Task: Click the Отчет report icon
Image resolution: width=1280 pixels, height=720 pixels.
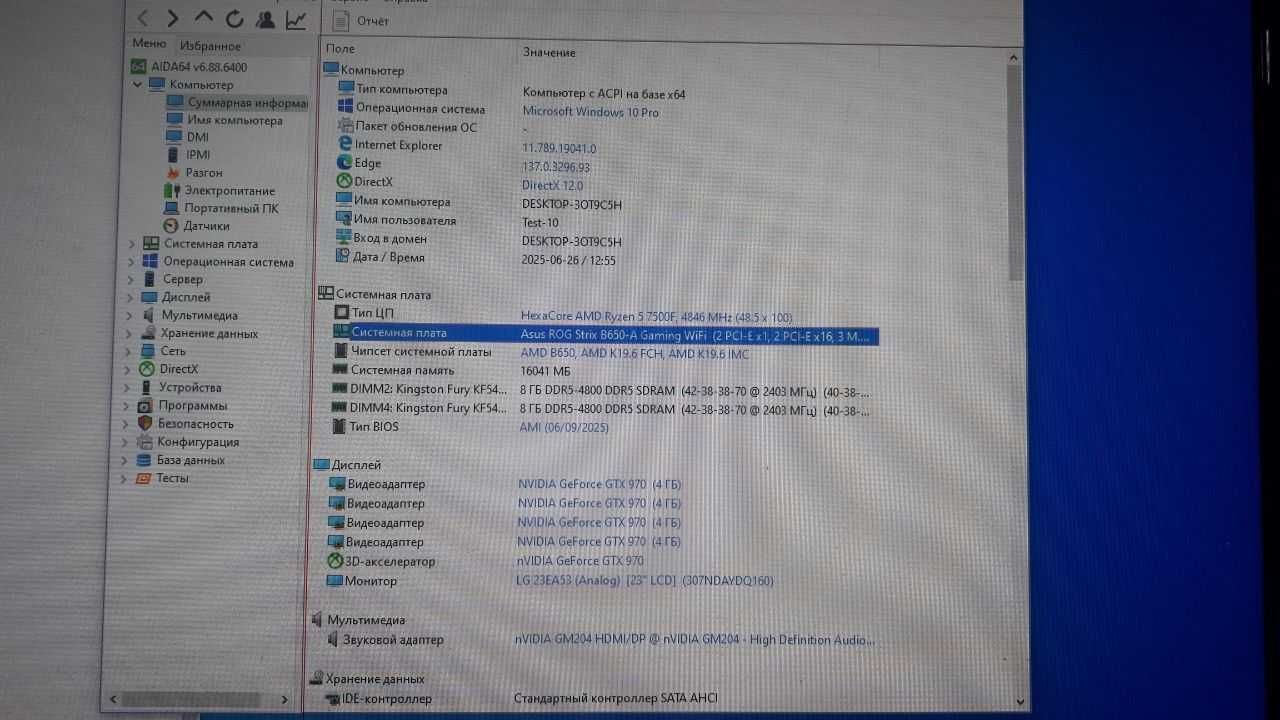Action: (341, 20)
